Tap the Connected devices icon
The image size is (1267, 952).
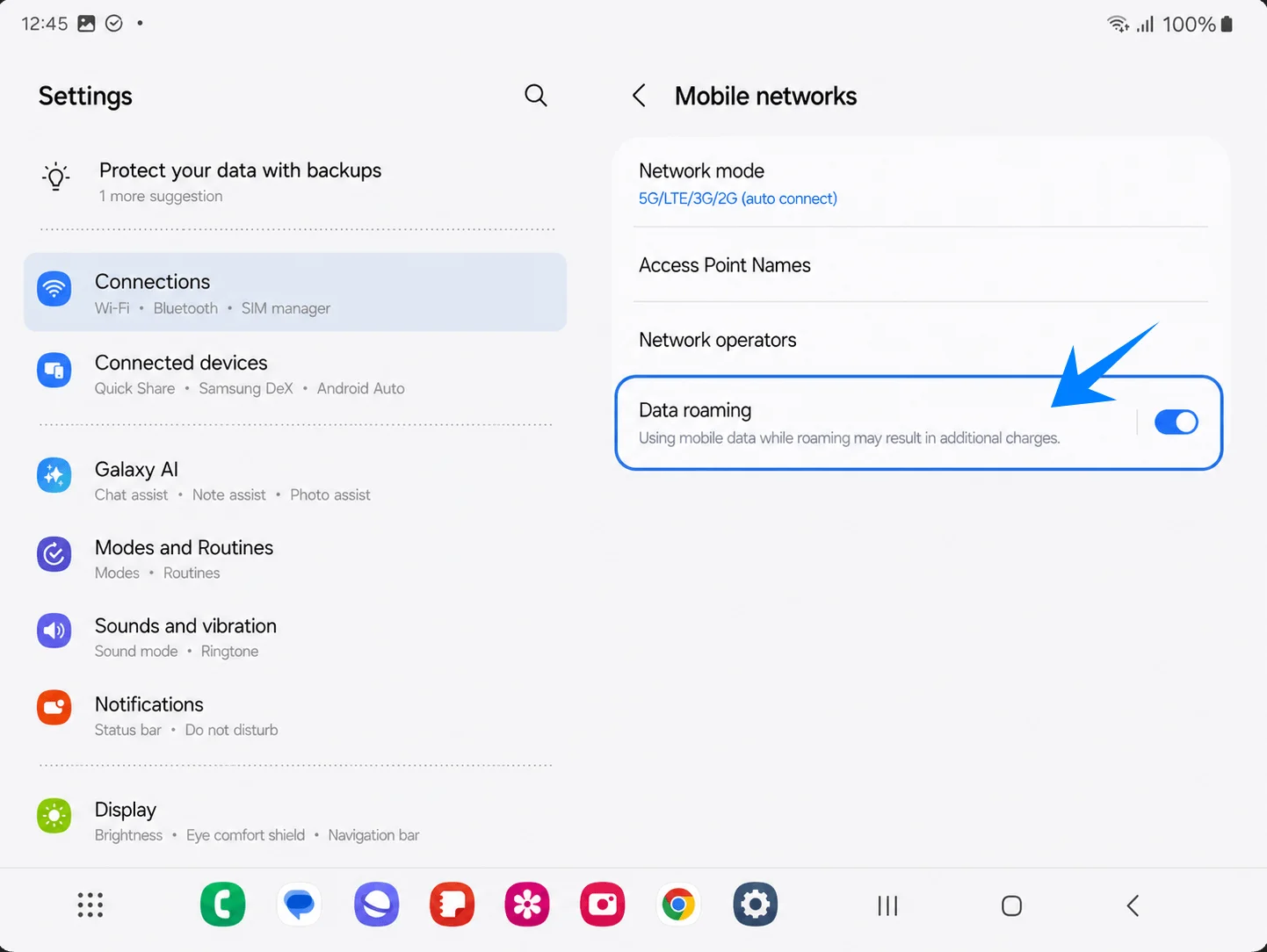[54, 370]
